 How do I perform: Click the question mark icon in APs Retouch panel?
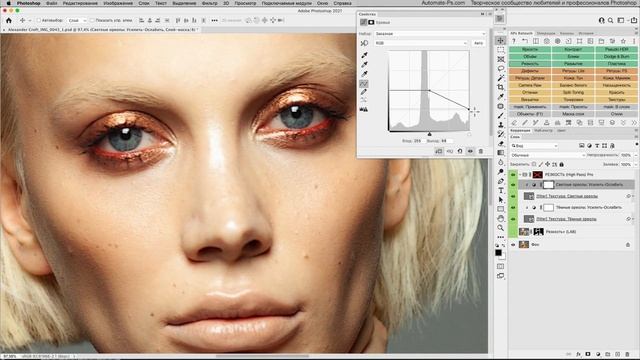click(x=514, y=41)
